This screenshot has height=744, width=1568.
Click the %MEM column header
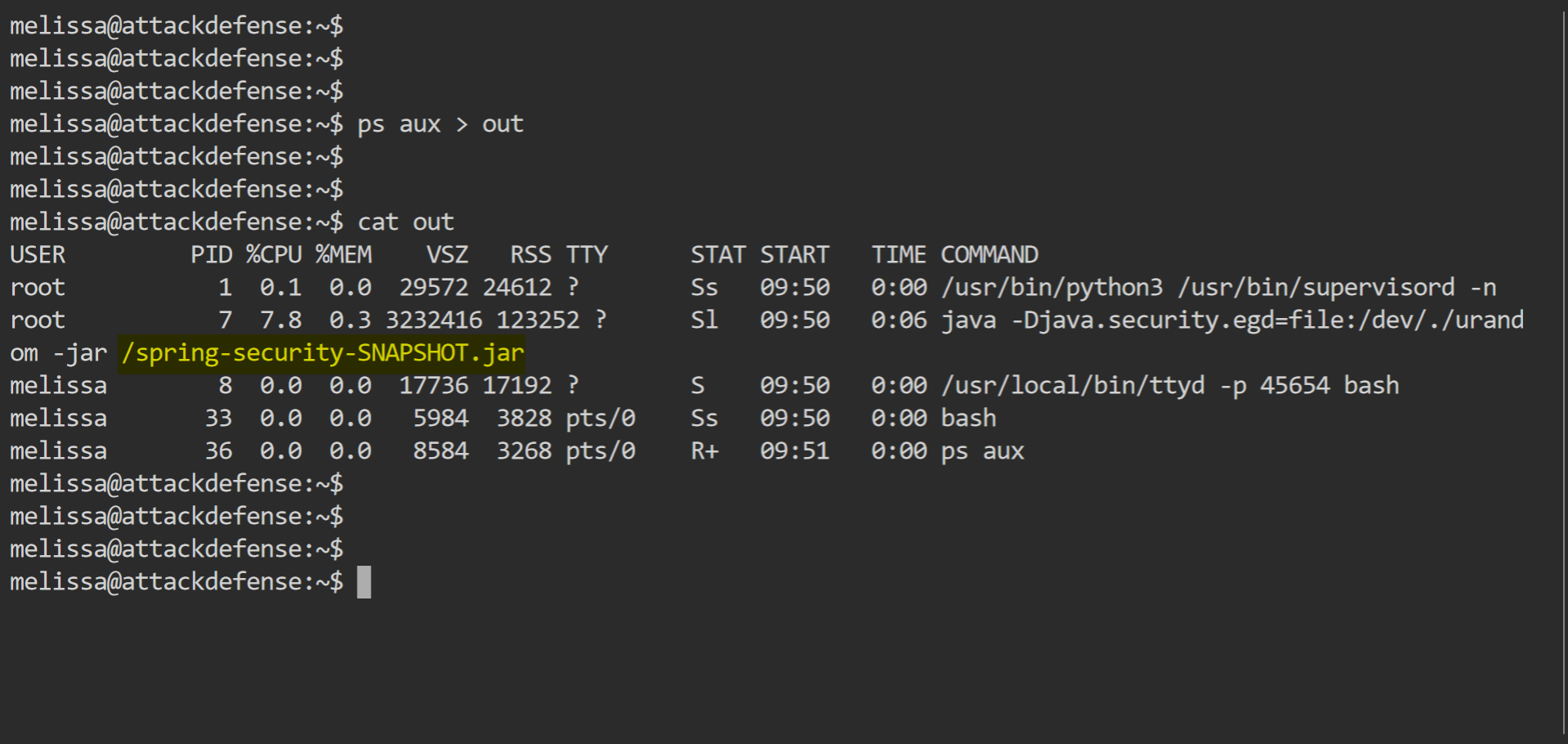point(344,254)
